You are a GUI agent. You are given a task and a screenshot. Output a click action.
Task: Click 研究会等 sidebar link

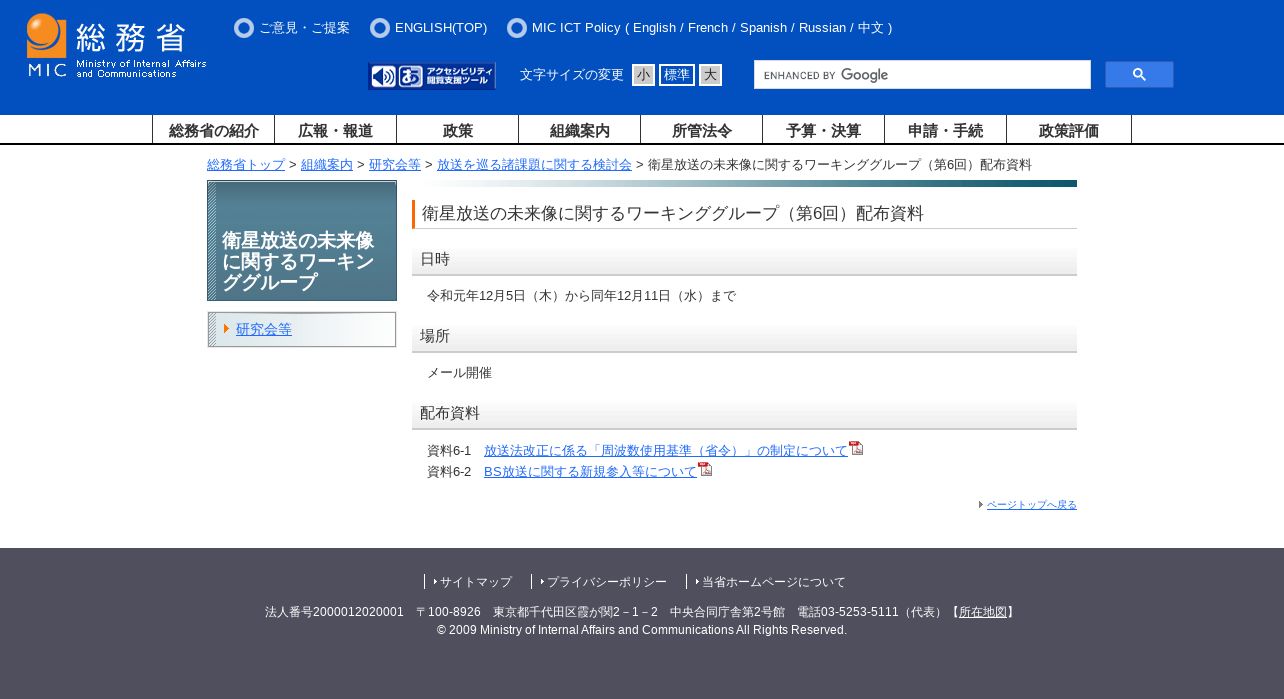[x=264, y=329]
